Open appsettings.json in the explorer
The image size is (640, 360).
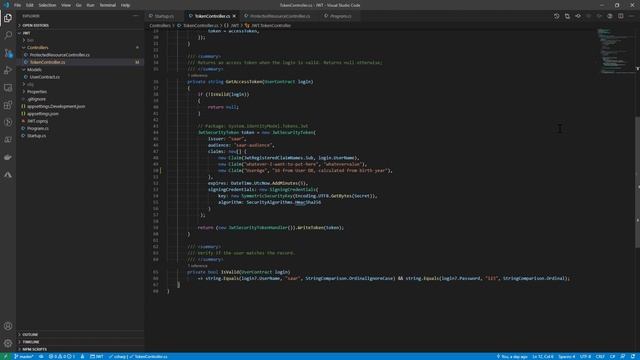coord(80,114)
